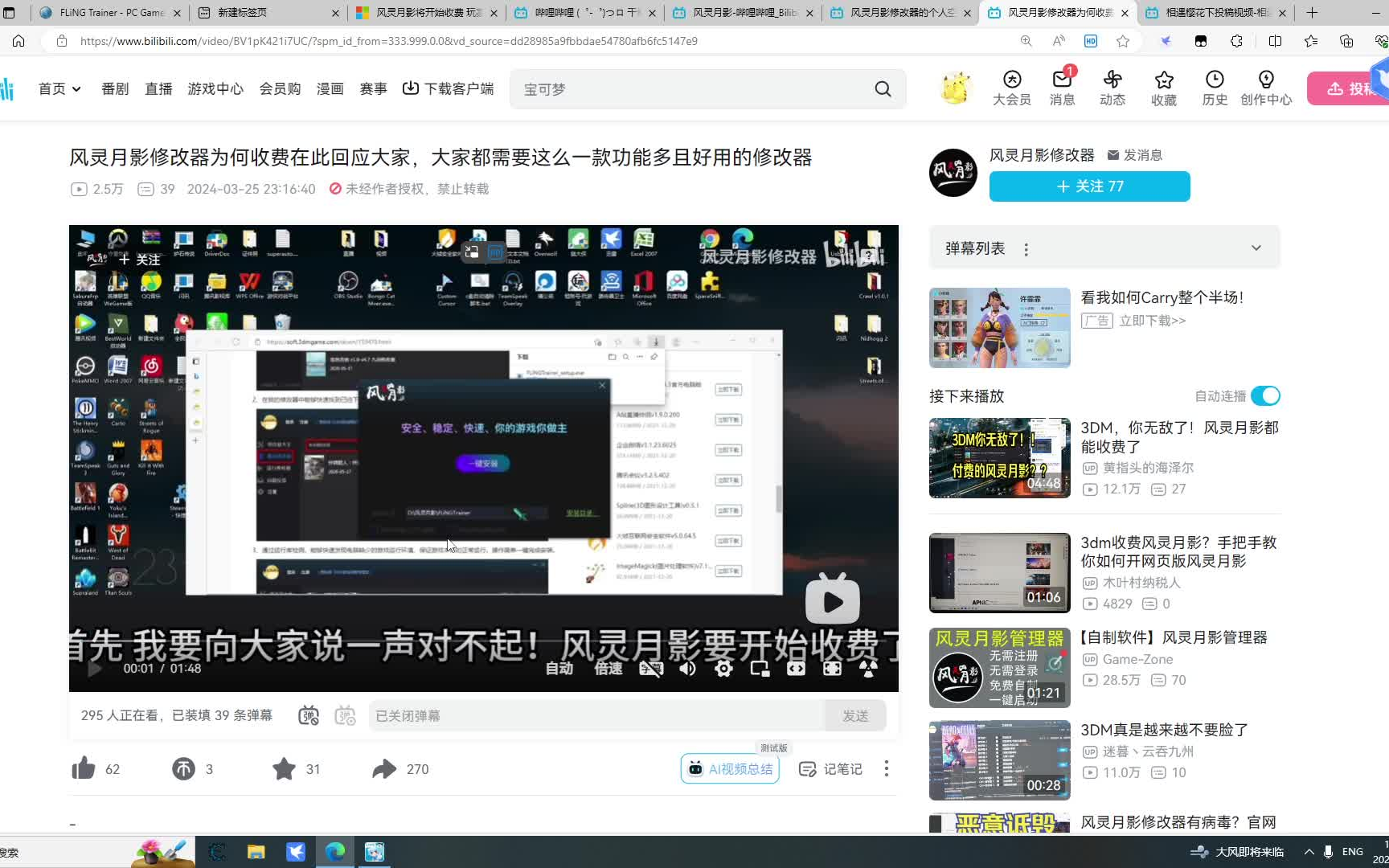Add this page to browser favorites star
The width and height of the screenshot is (1389, 868).
coord(1123,41)
